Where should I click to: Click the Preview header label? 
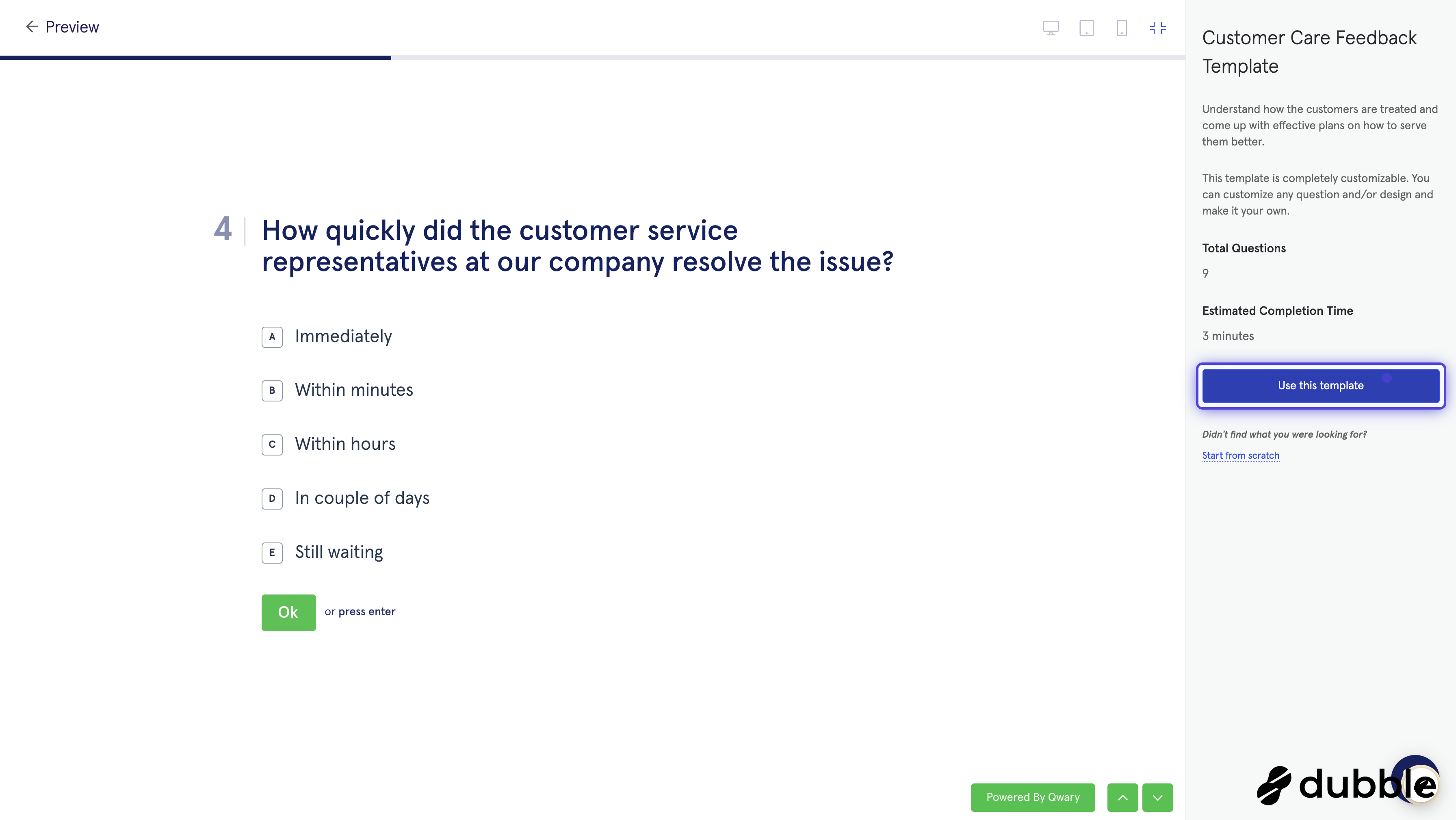[72, 26]
